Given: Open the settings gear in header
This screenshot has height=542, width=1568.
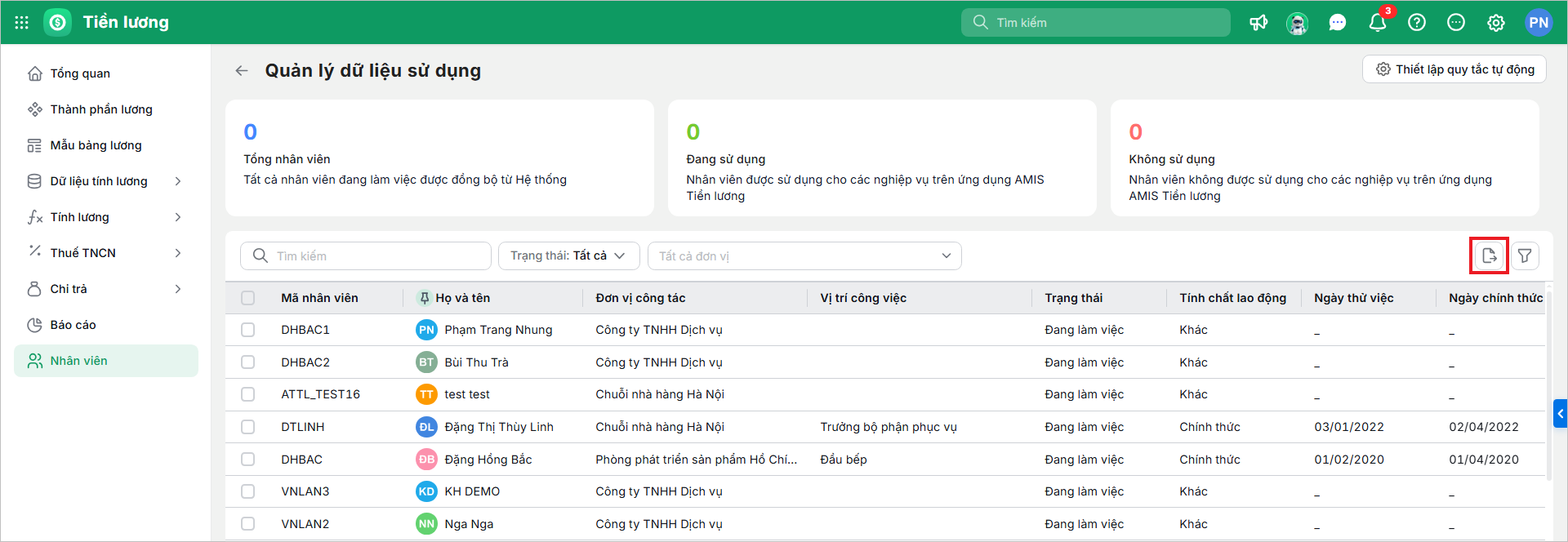Looking at the screenshot, I should [x=1495, y=23].
